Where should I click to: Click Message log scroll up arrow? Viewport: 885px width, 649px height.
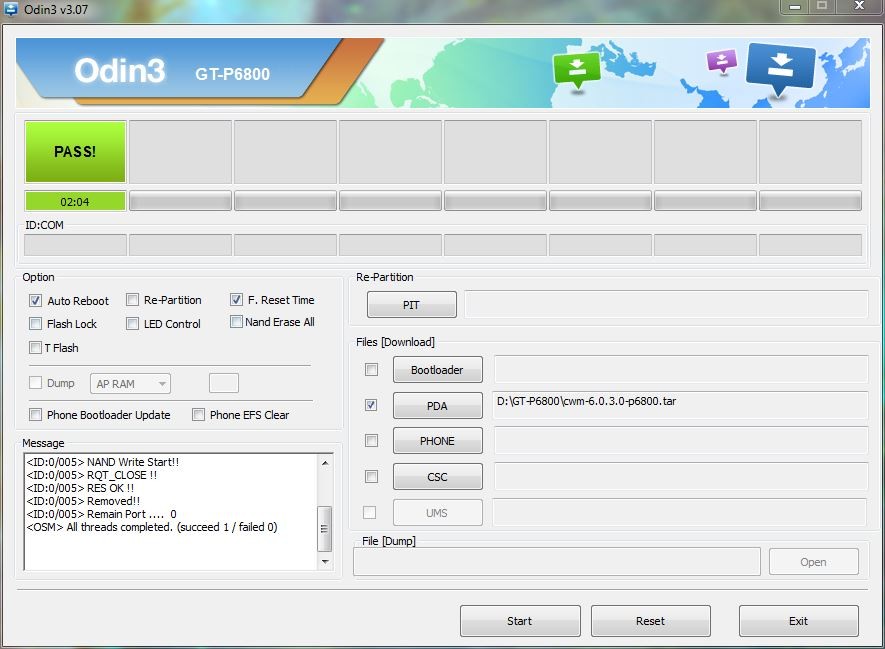pos(325,463)
